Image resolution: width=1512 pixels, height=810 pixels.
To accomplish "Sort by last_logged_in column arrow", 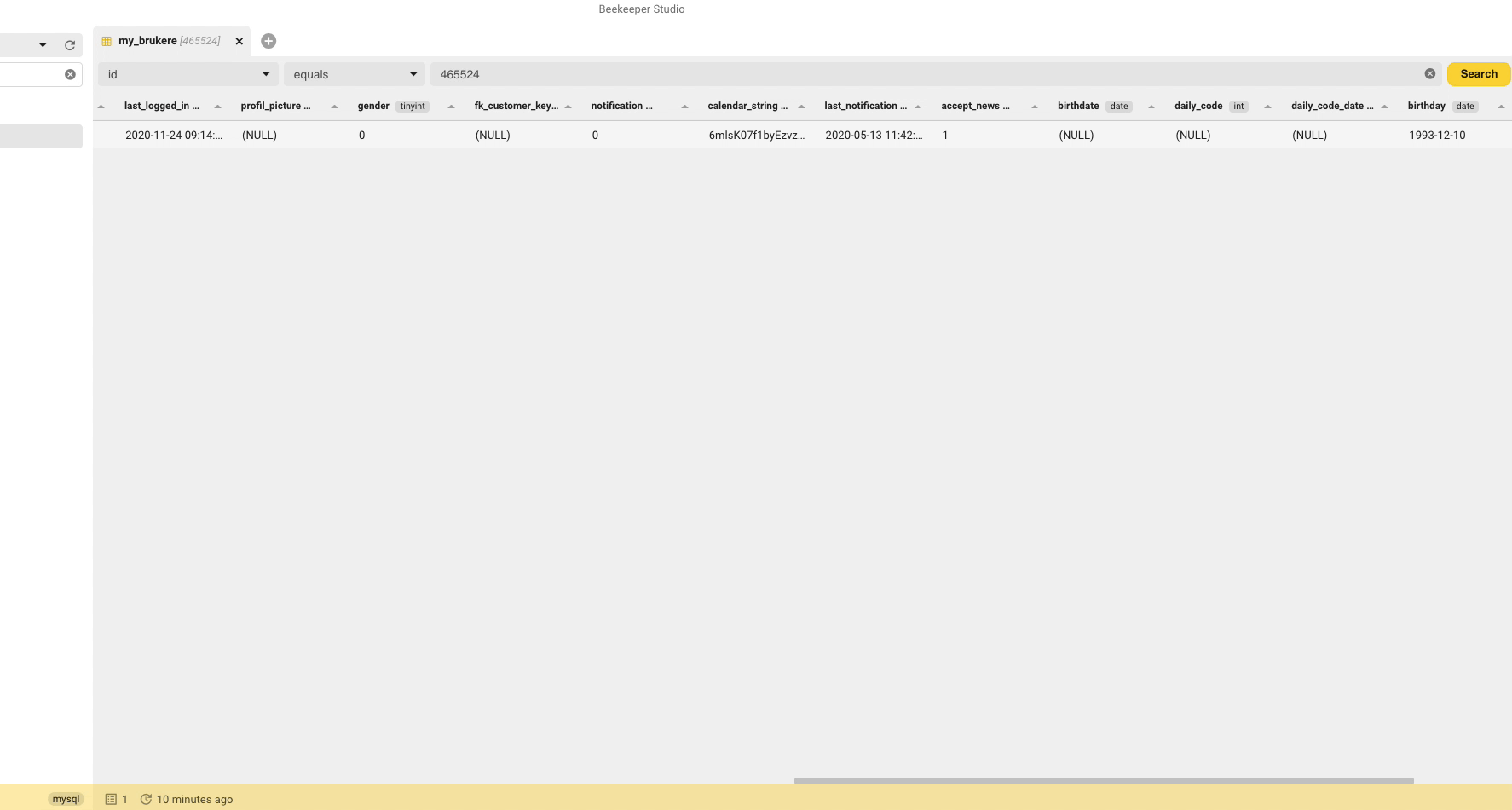I will [x=218, y=107].
